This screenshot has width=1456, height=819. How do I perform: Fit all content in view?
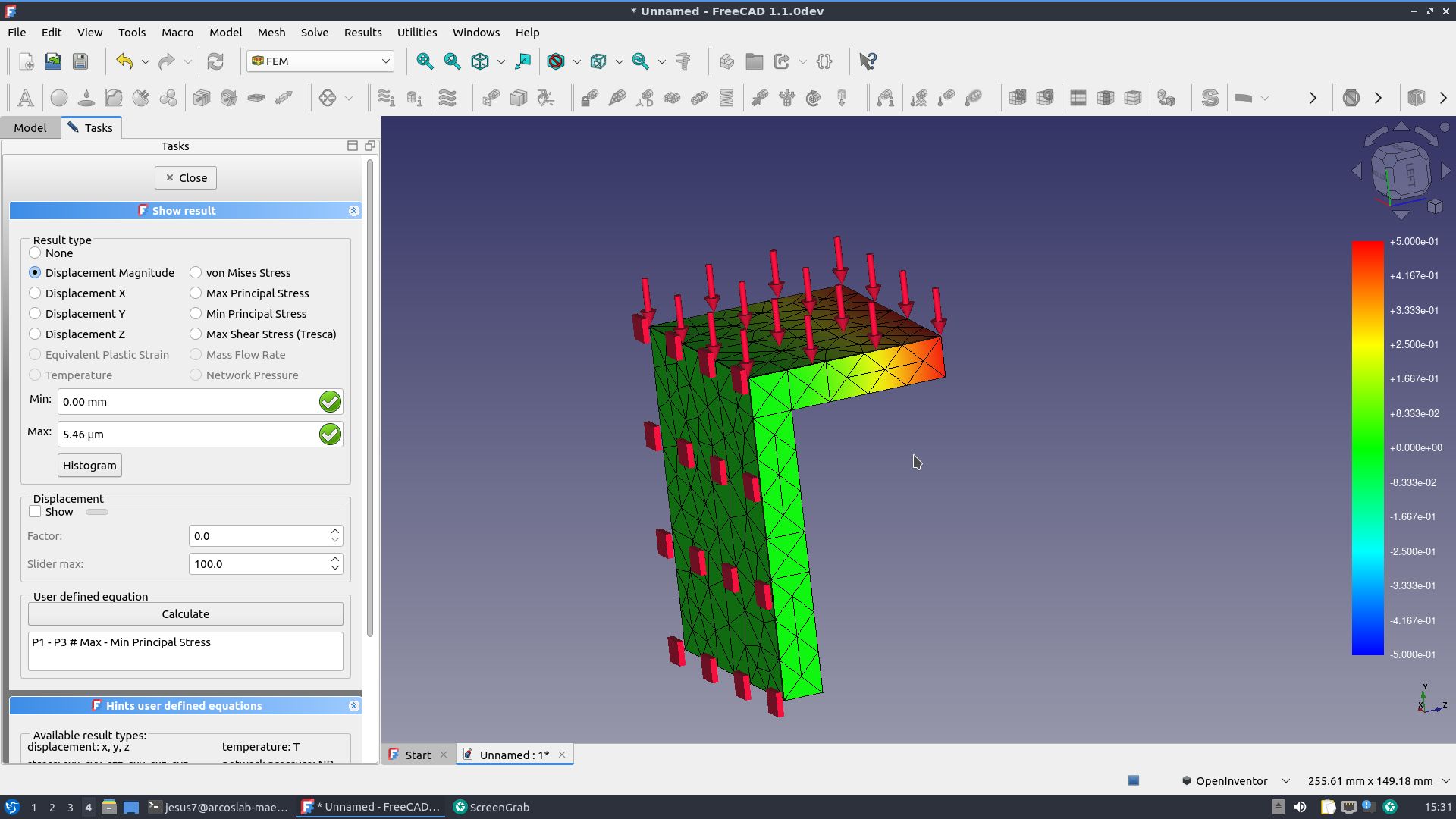point(425,61)
